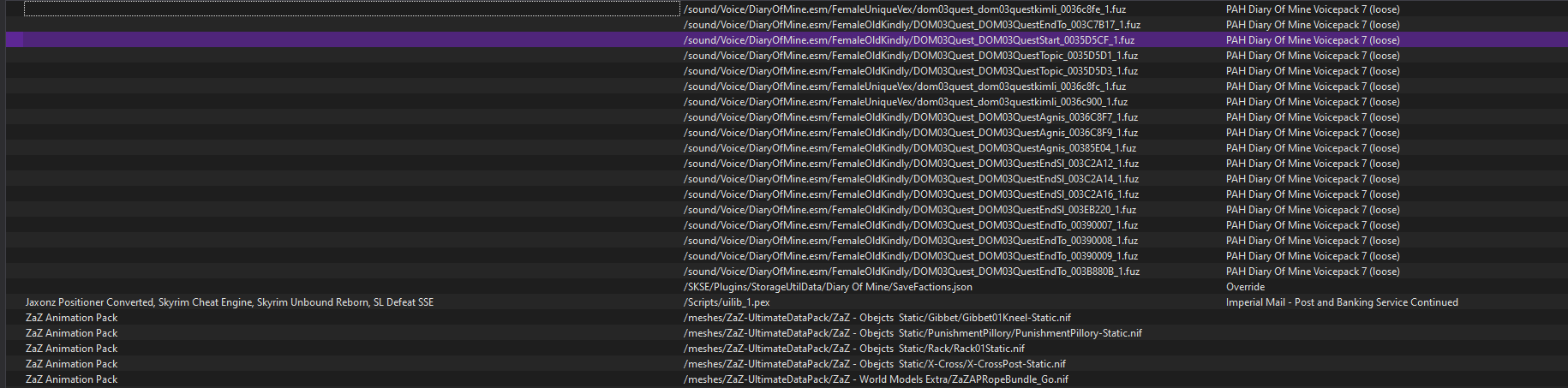
Task: Choose the DOM03QuestAgnis_0036C8F7_1.fuz entry
Action: click(910, 117)
